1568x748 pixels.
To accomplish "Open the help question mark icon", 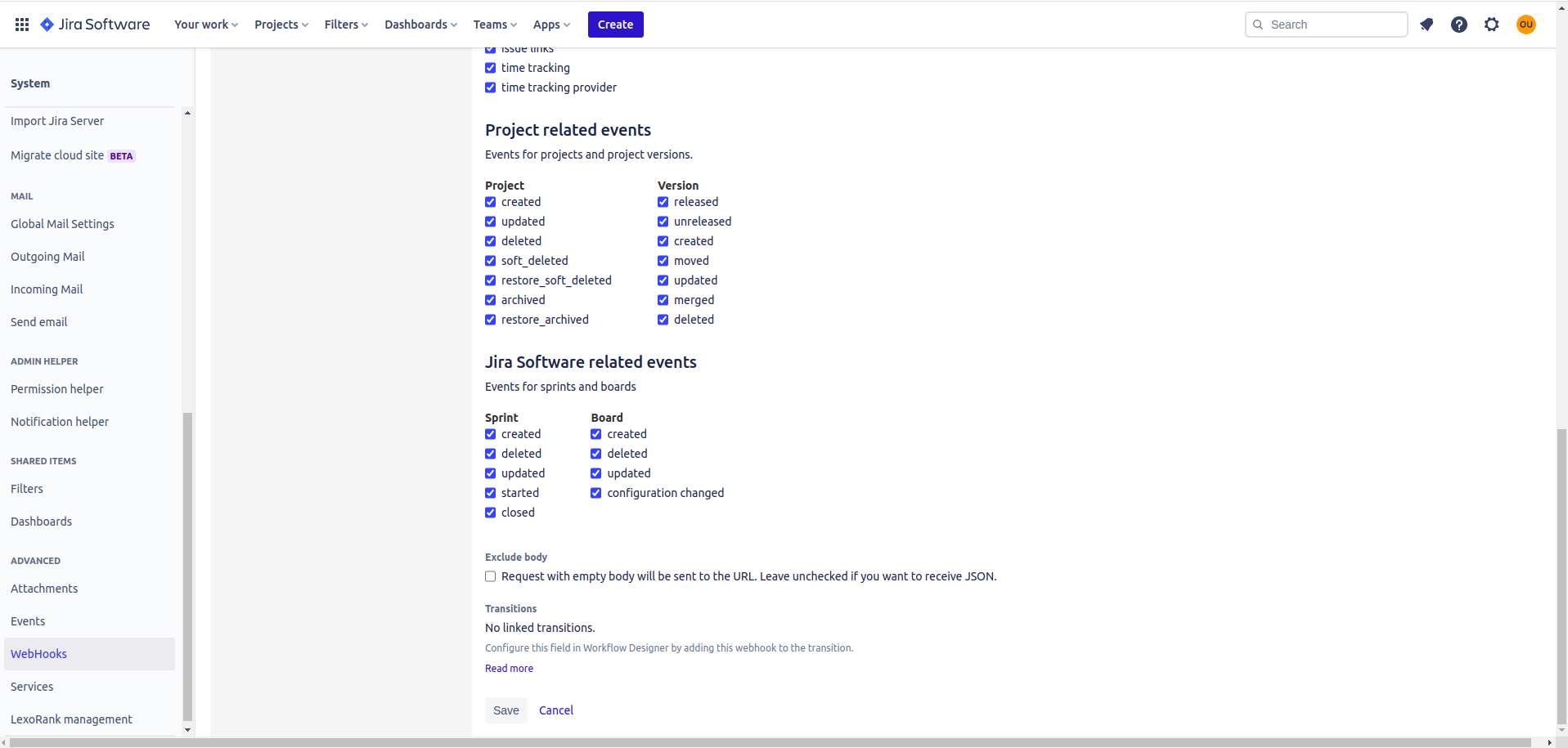I will (x=1459, y=25).
